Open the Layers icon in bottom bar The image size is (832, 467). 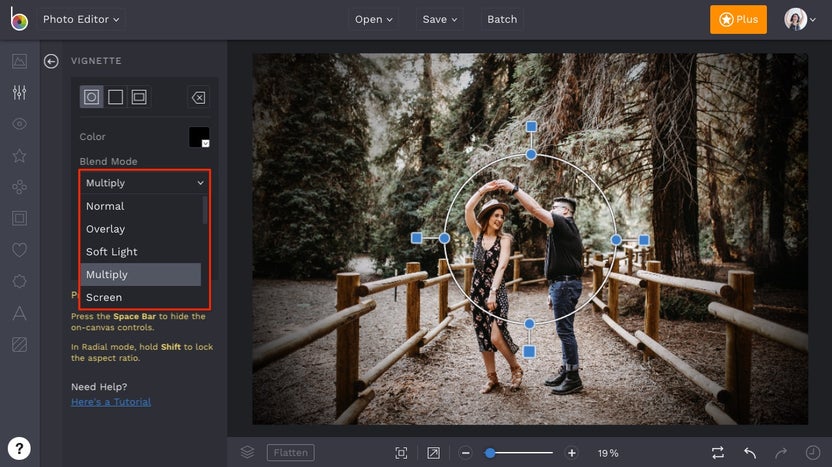(247, 453)
